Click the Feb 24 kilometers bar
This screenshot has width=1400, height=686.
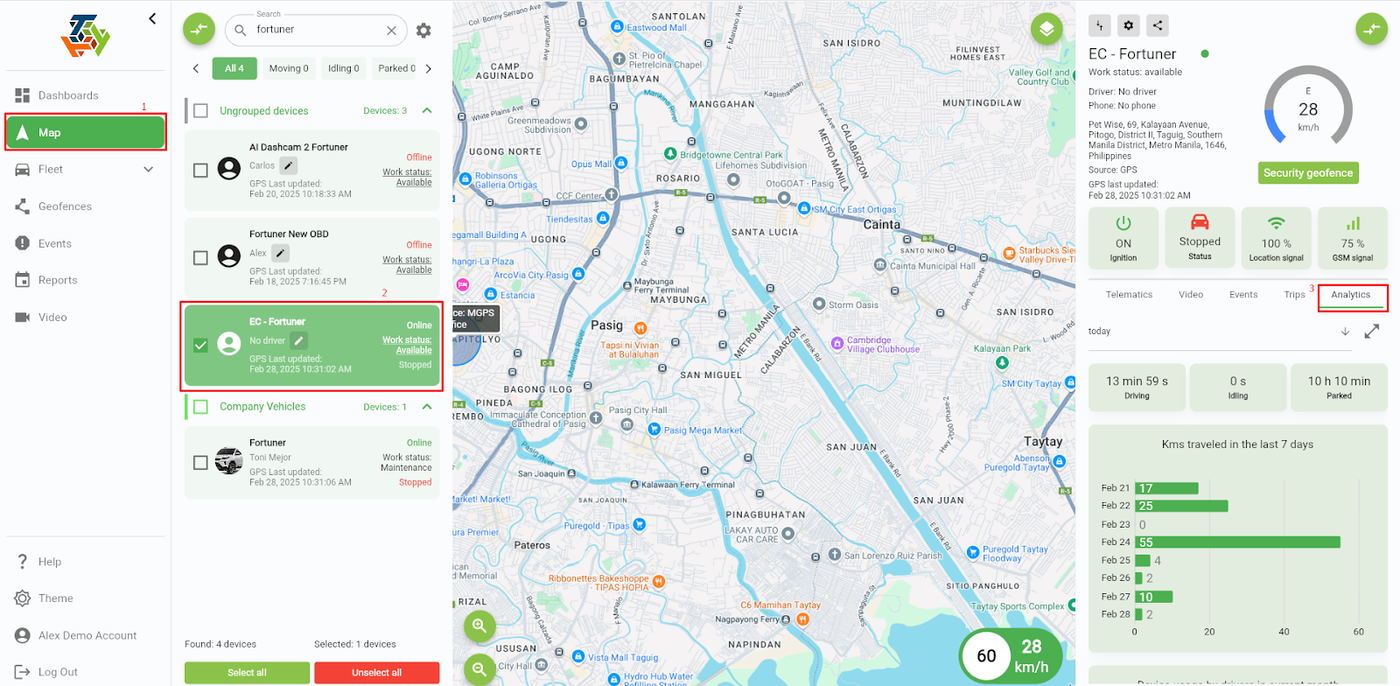pos(1238,542)
